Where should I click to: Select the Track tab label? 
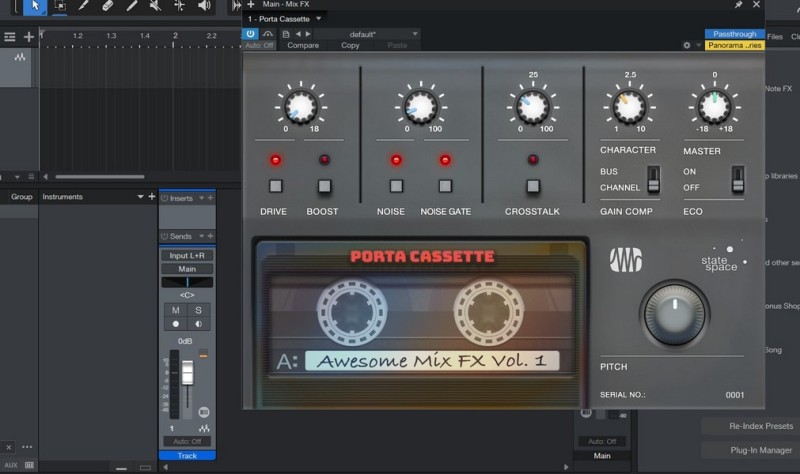tap(187, 456)
